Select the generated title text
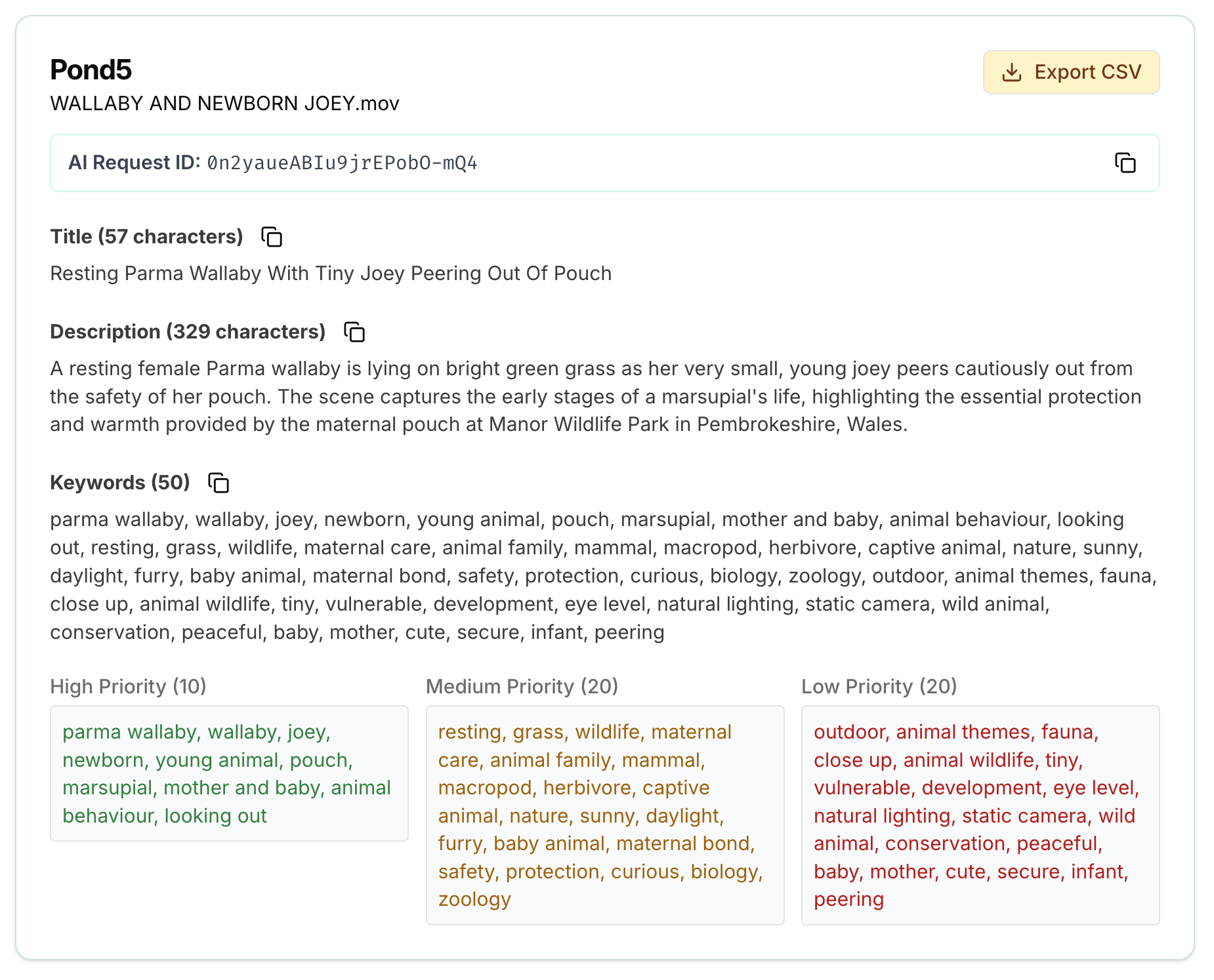This screenshot has height=980, width=1214. pyautogui.click(x=331, y=274)
